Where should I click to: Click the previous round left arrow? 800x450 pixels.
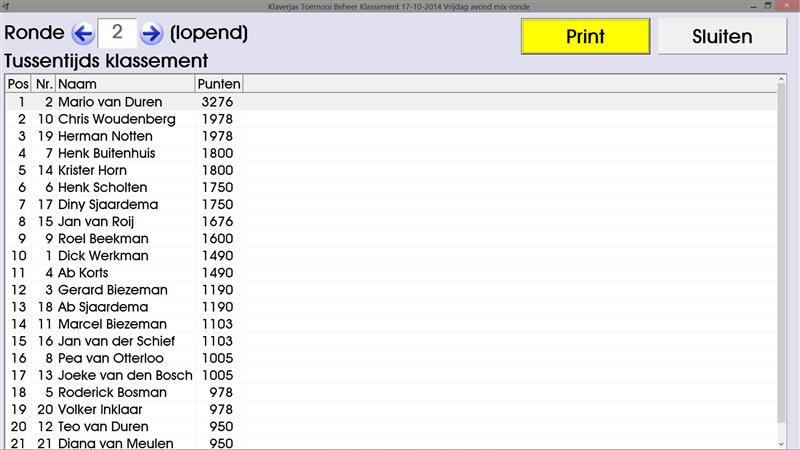pos(84,33)
